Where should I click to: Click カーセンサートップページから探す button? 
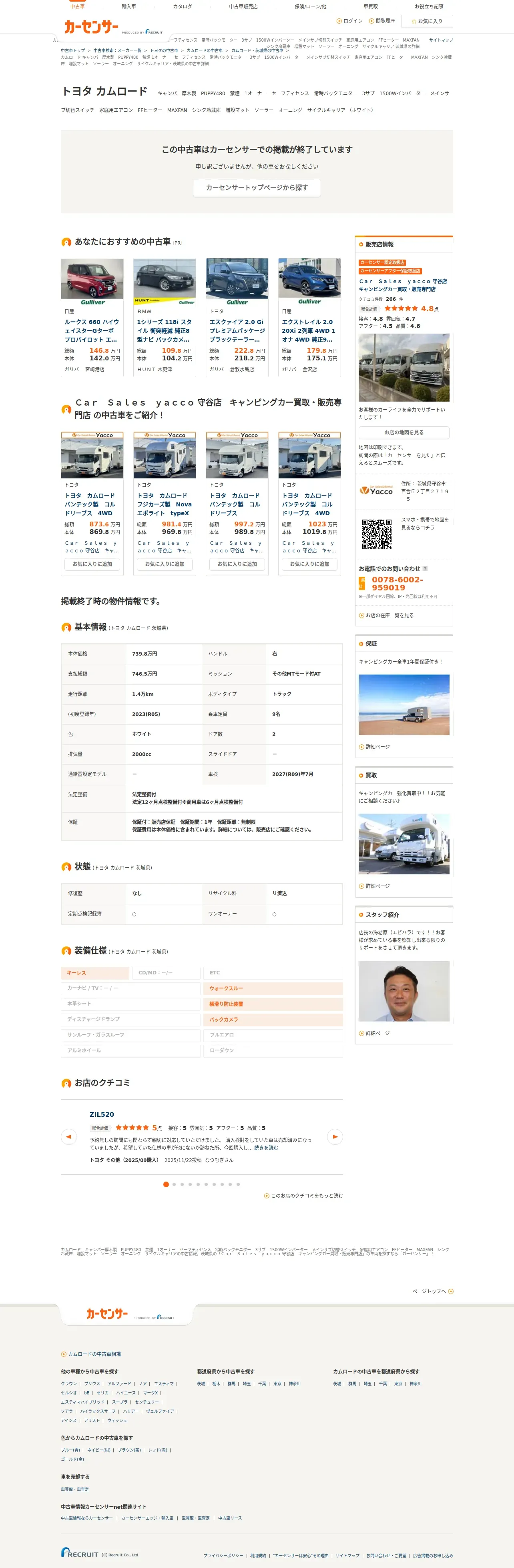[x=257, y=188]
